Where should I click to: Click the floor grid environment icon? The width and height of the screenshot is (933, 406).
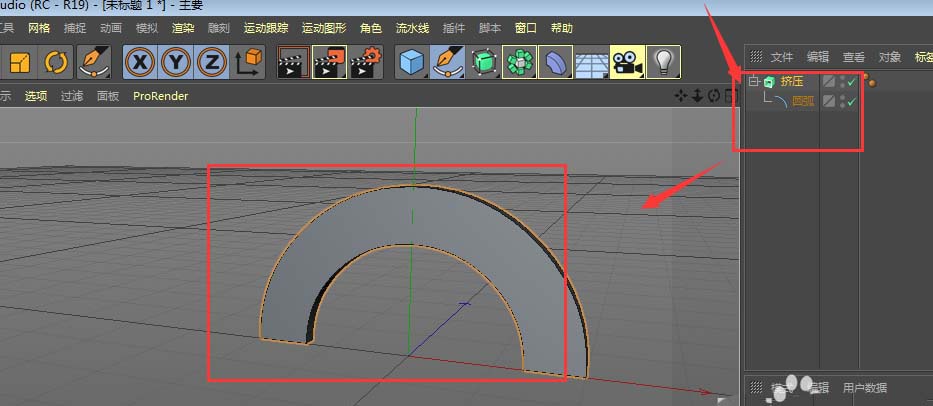point(592,63)
